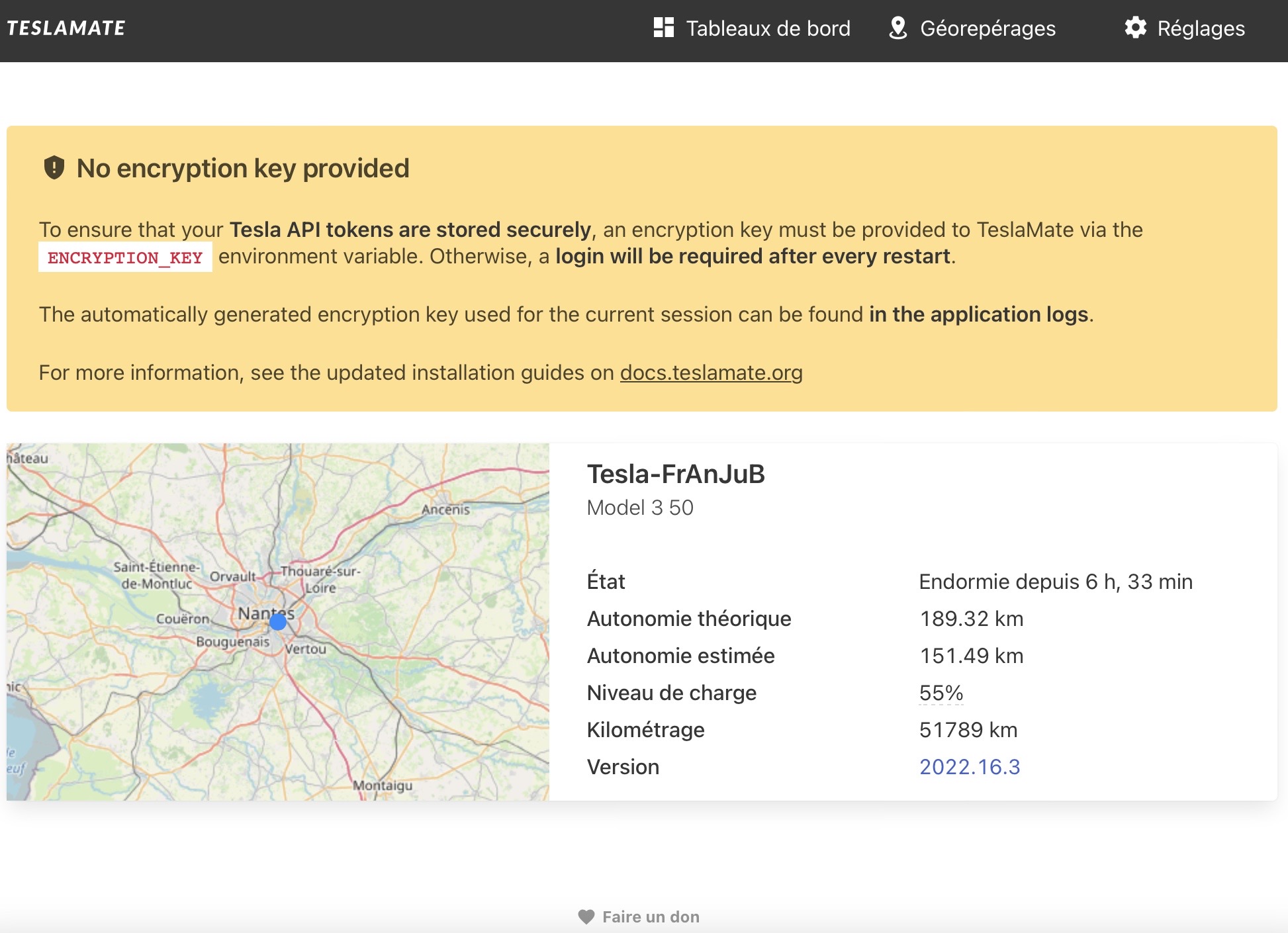1288x933 pixels.
Task: Click the dashboard grid icon in navbar
Action: click(663, 28)
